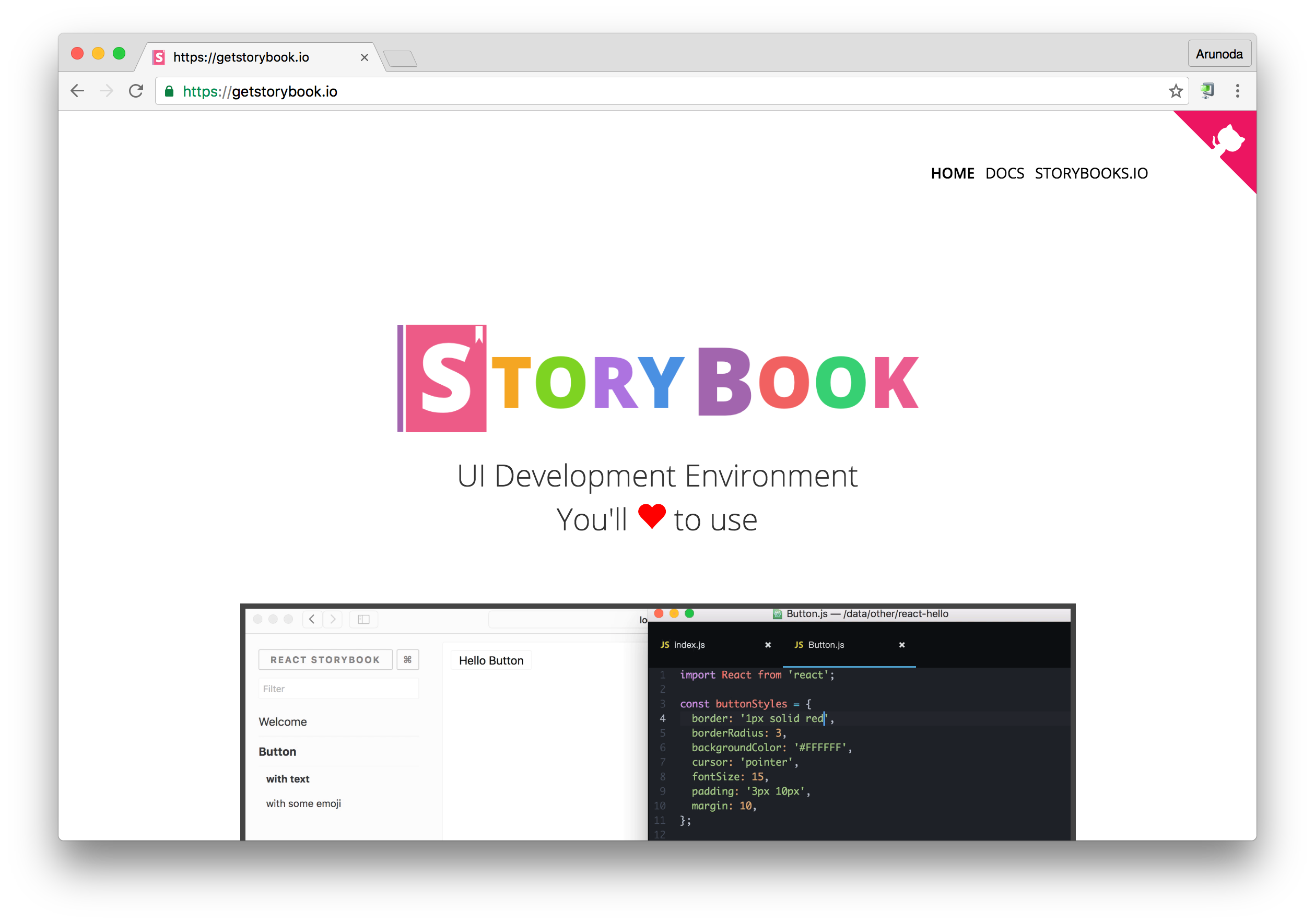The width and height of the screenshot is (1315, 924).
Task: Open the STORYBOOKS.IO link
Action: (x=1090, y=173)
